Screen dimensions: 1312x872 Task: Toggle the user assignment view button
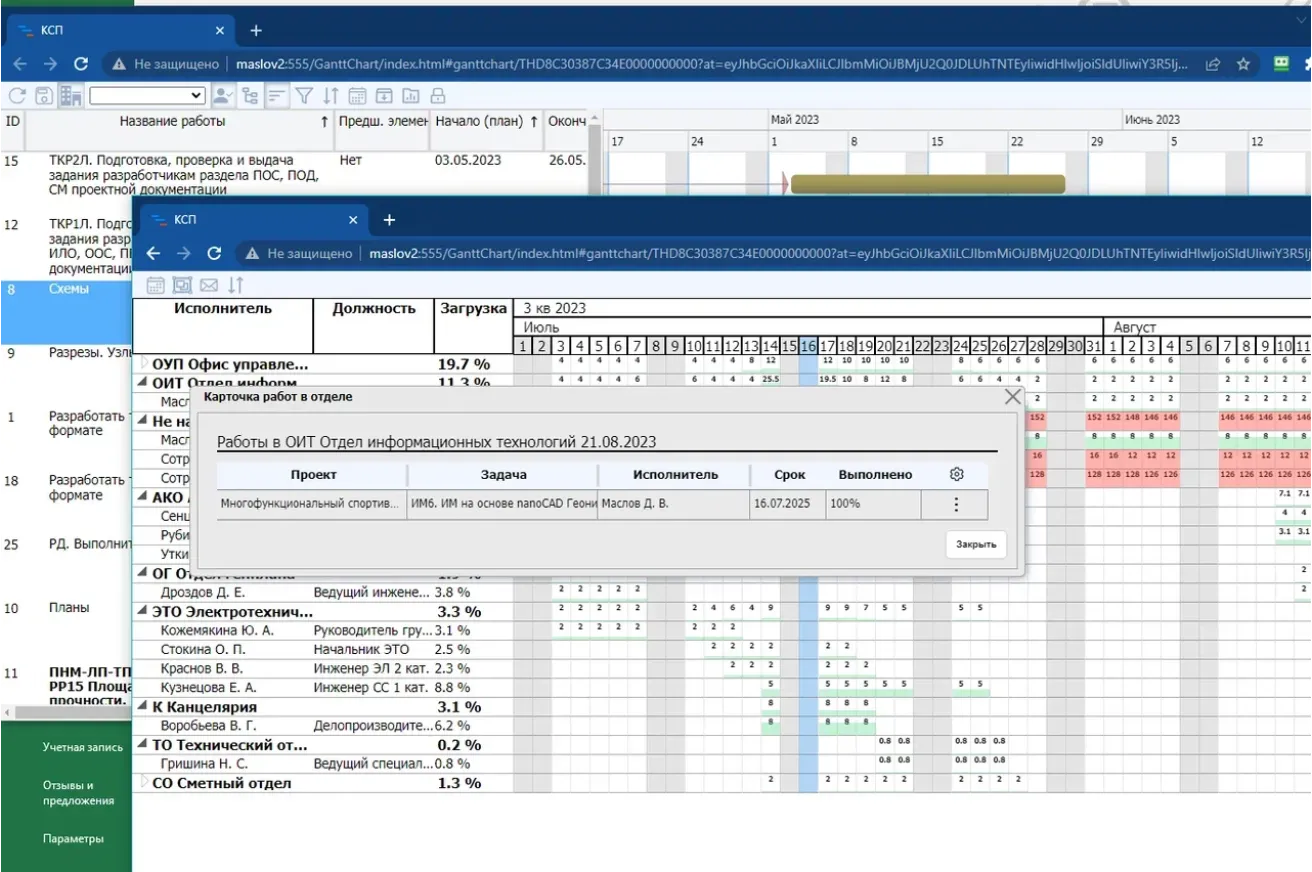point(223,96)
